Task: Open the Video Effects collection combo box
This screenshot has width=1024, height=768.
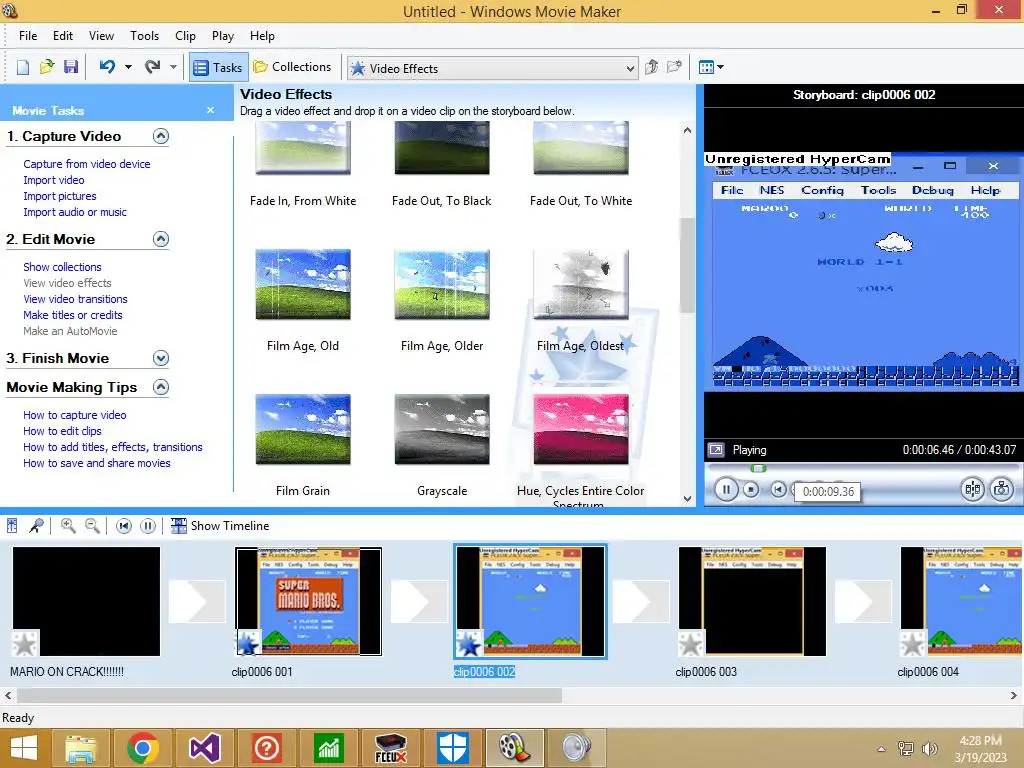Action: pos(492,68)
